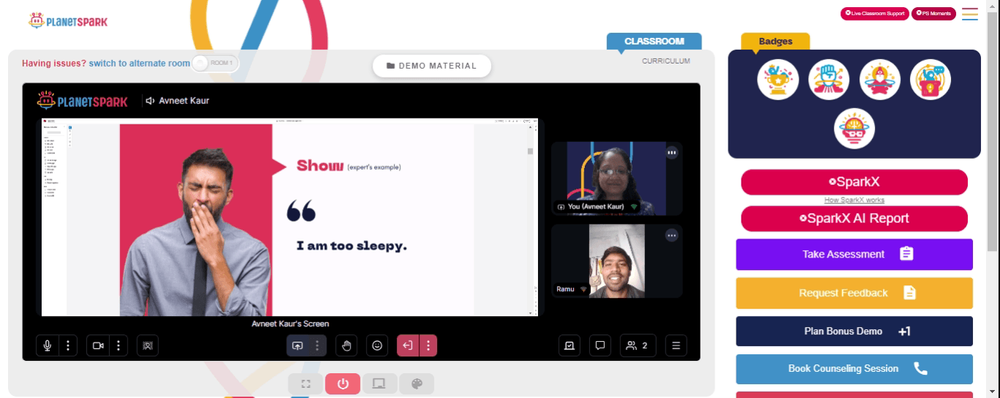This screenshot has height=398, width=1000.
Task: Click the trophy star badge
Action: tap(778, 80)
